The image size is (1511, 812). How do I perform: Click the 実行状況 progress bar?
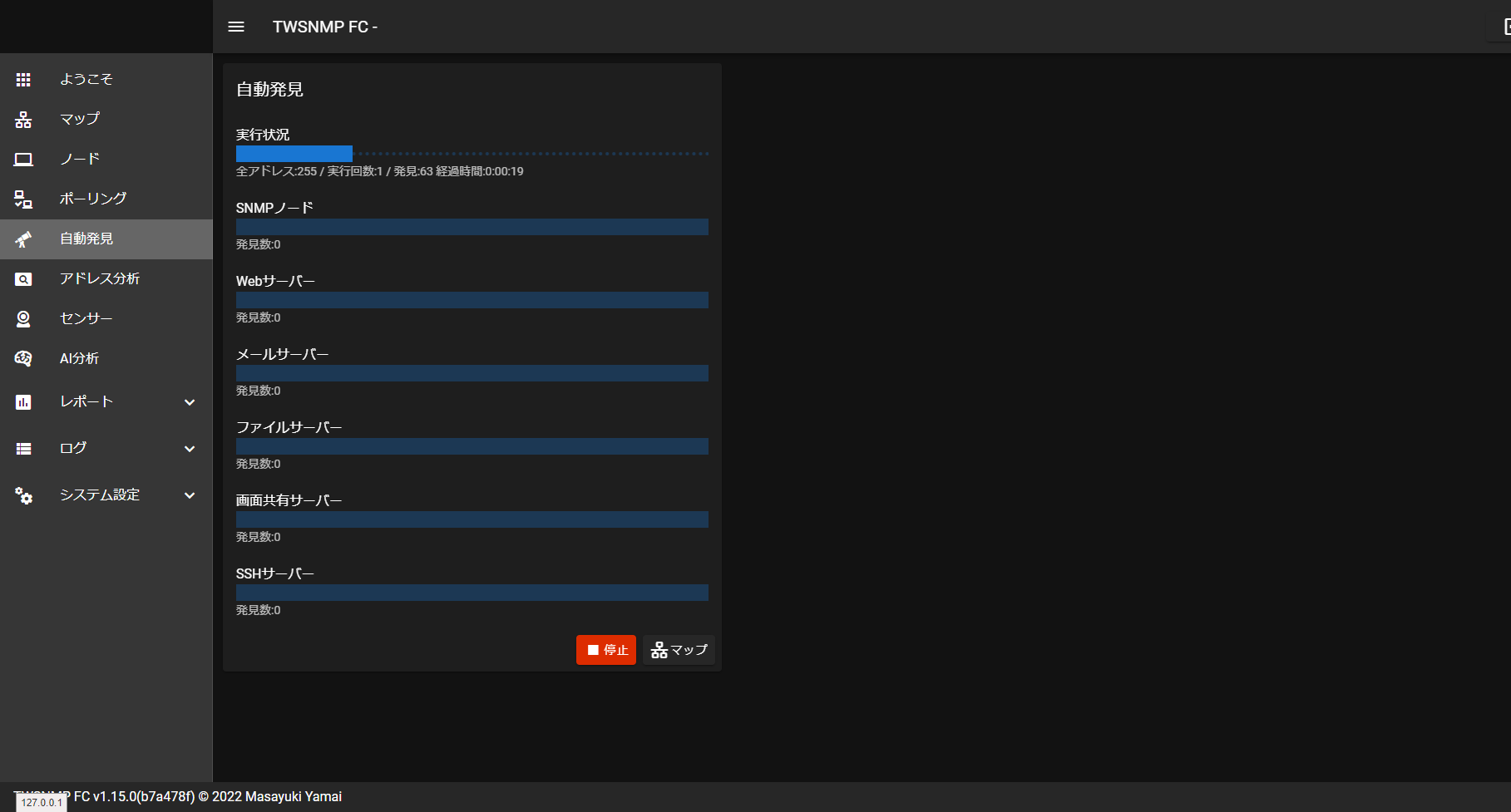coord(472,154)
